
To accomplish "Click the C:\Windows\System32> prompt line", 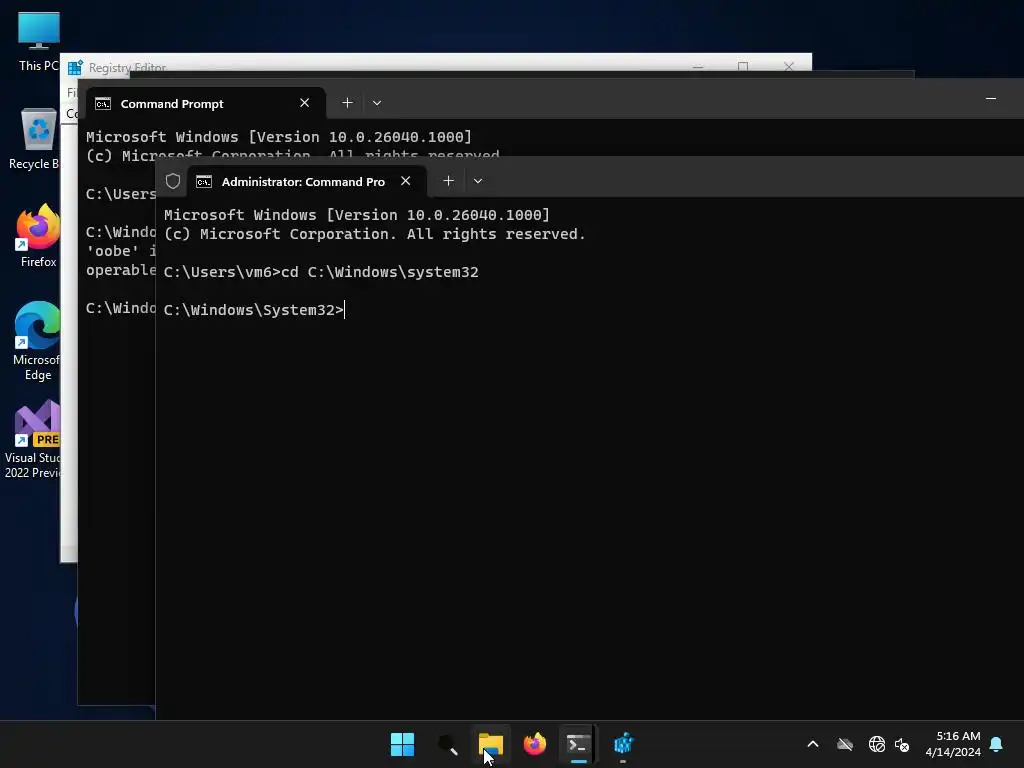I will [253, 310].
